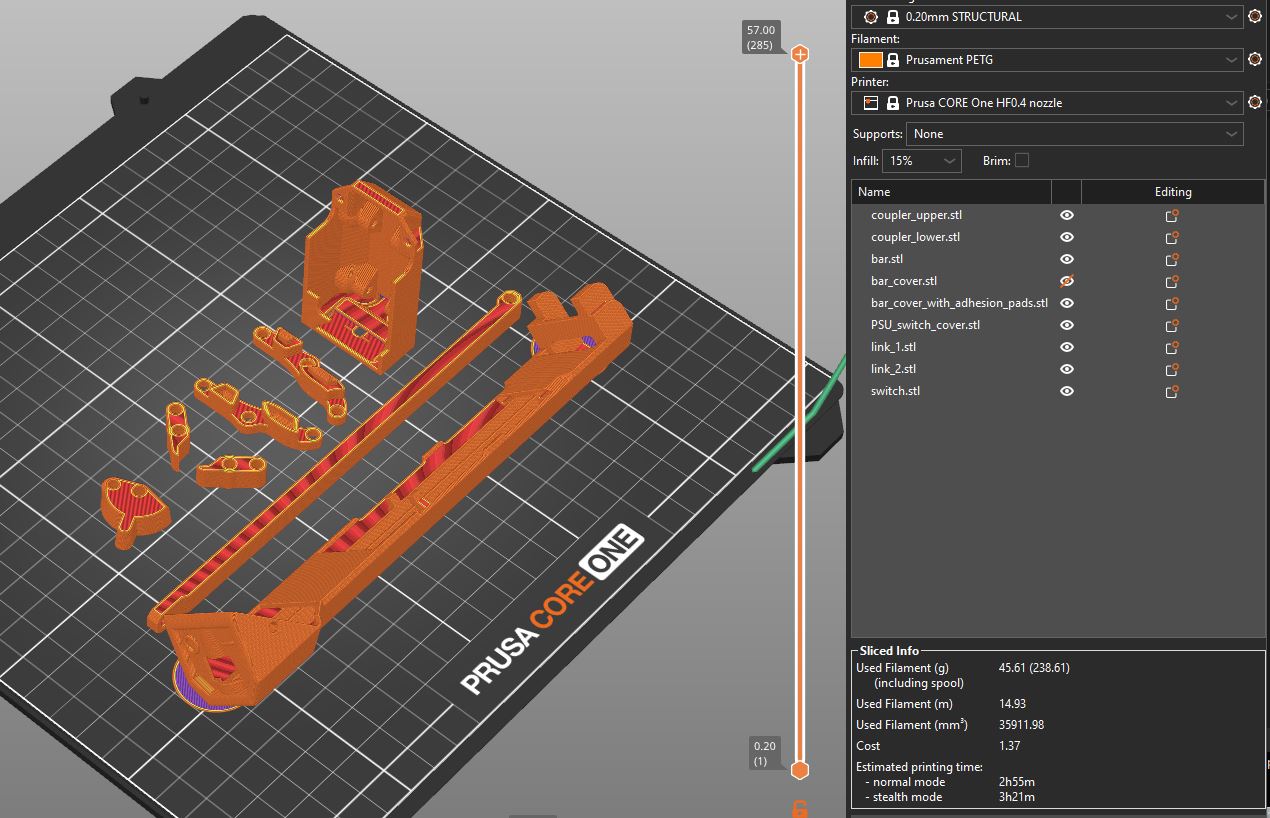
Task: Click the orange filament color swatch
Action: coord(870,60)
